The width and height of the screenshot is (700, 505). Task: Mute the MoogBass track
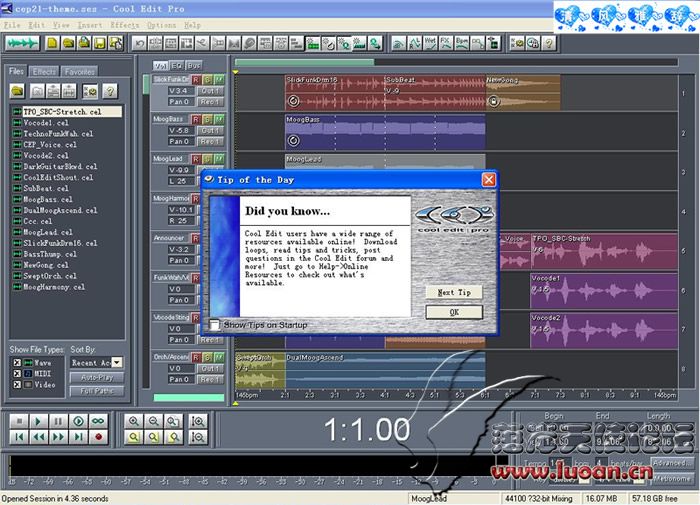coord(219,119)
